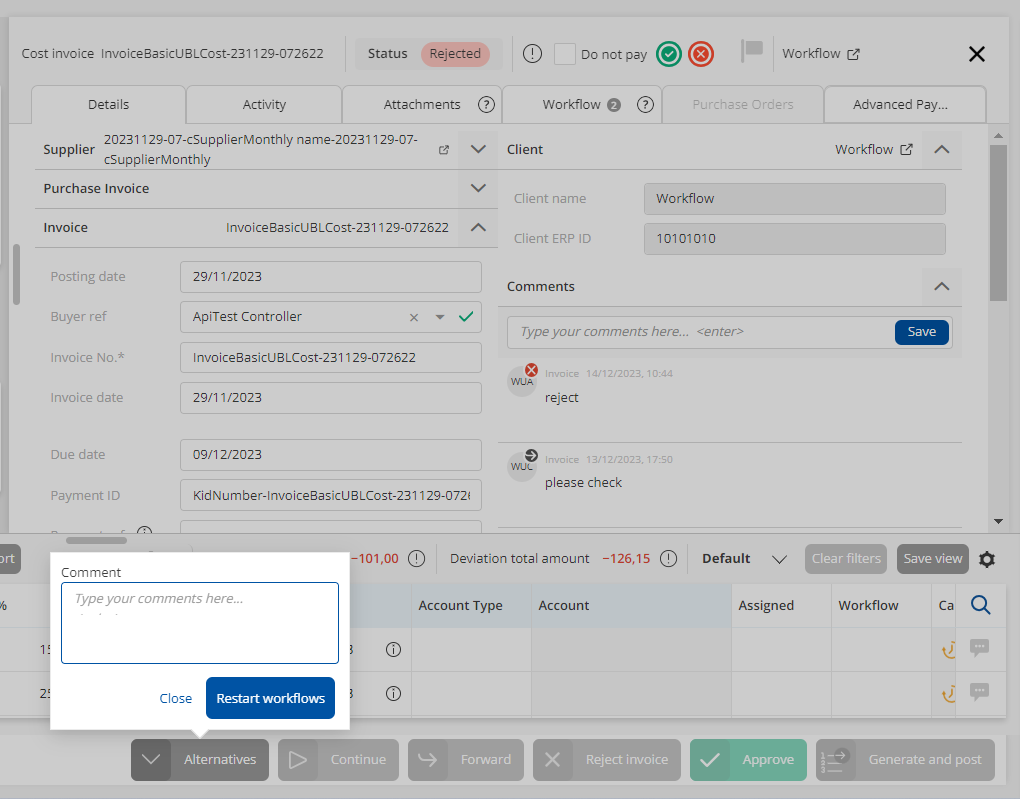Image resolution: width=1020 pixels, height=799 pixels.
Task: Click the red reject circle icon in header
Action: pyautogui.click(x=701, y=54)
